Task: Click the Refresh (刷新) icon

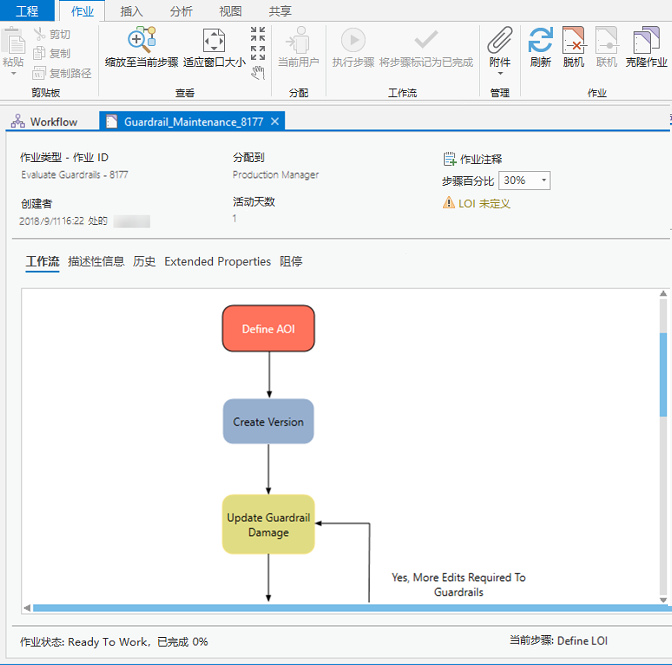Action: click(x=540, y=40)
